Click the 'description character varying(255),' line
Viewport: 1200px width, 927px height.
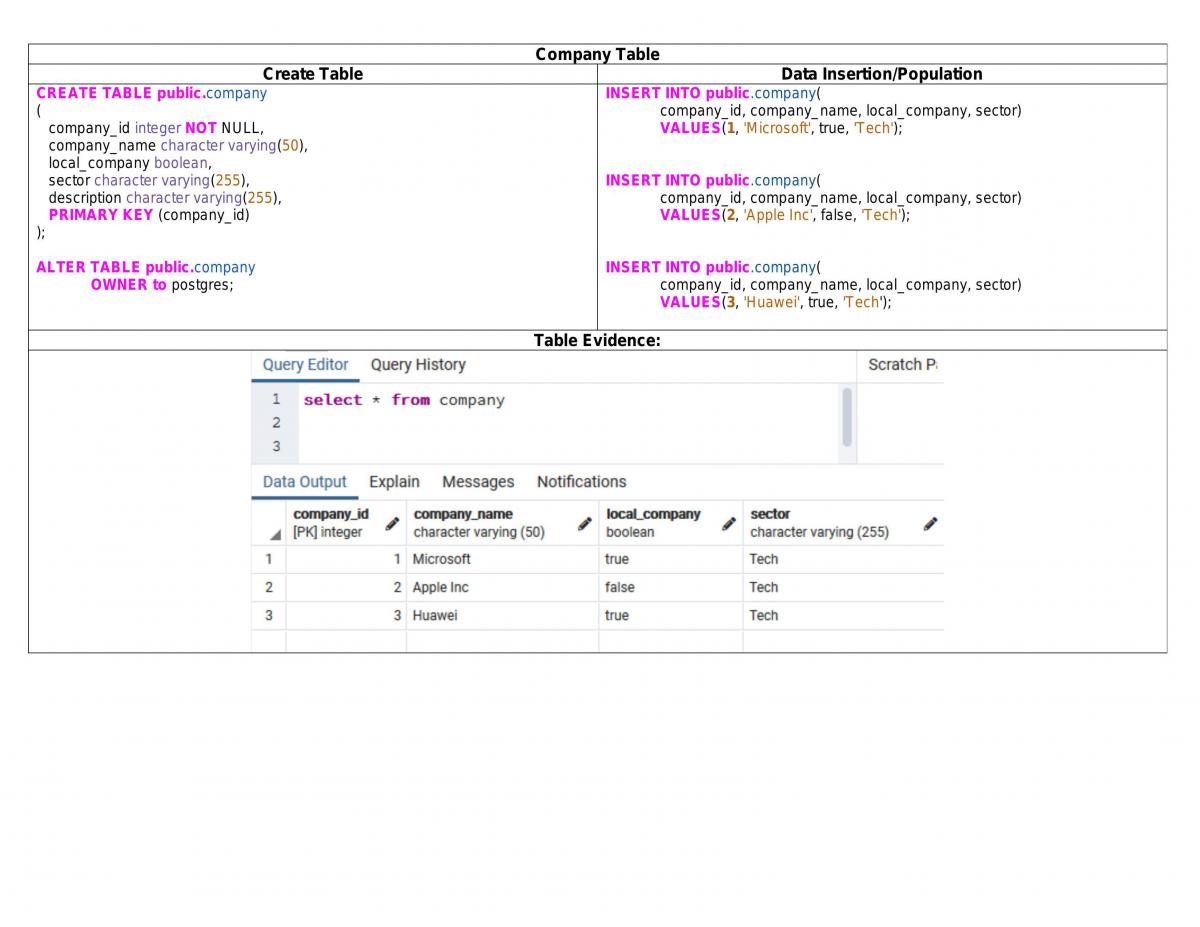point(165,197)
